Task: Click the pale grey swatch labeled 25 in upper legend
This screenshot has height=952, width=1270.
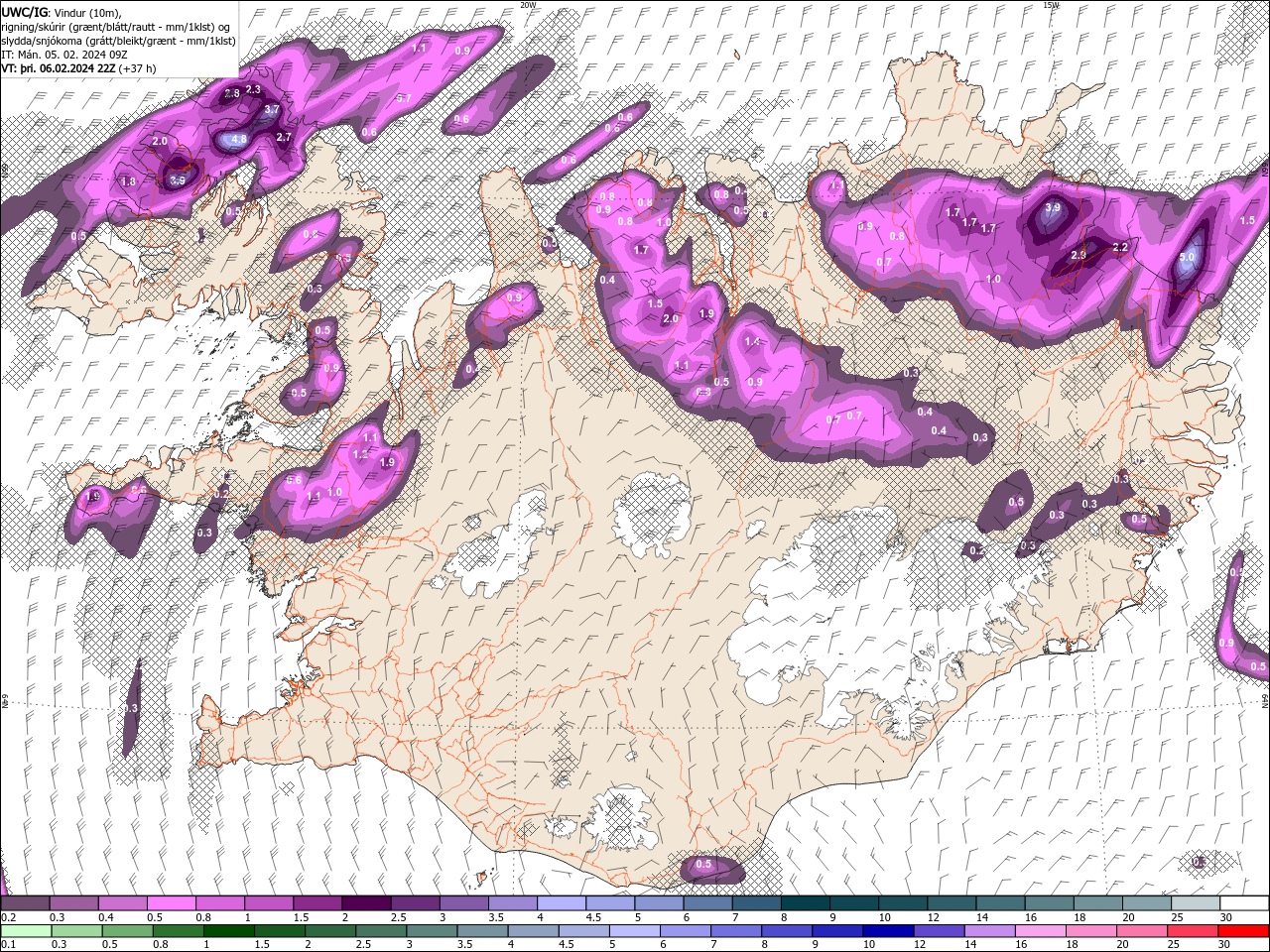Action: click(x=1196, y=903)
